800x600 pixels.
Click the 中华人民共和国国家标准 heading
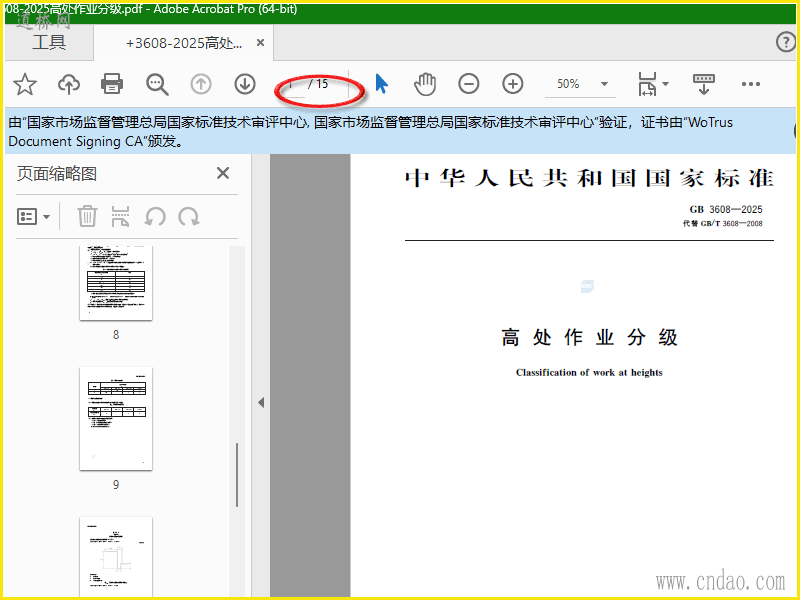coord(589,179)
